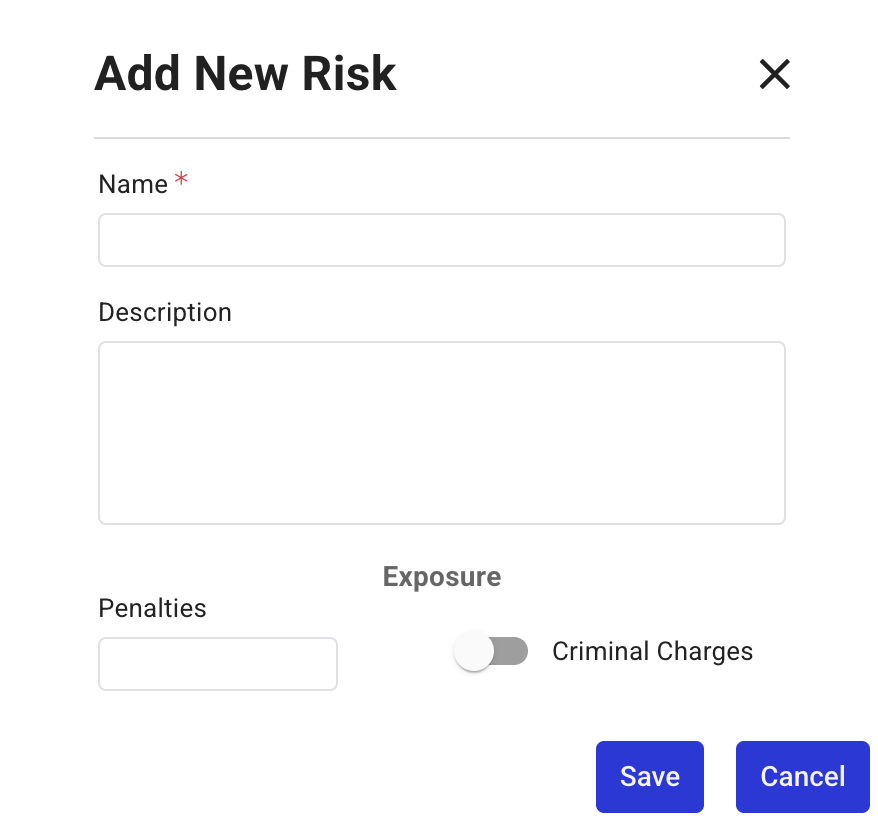Dismiss the dialog with the X icon
878x826 pixels.
coord(774,74)
